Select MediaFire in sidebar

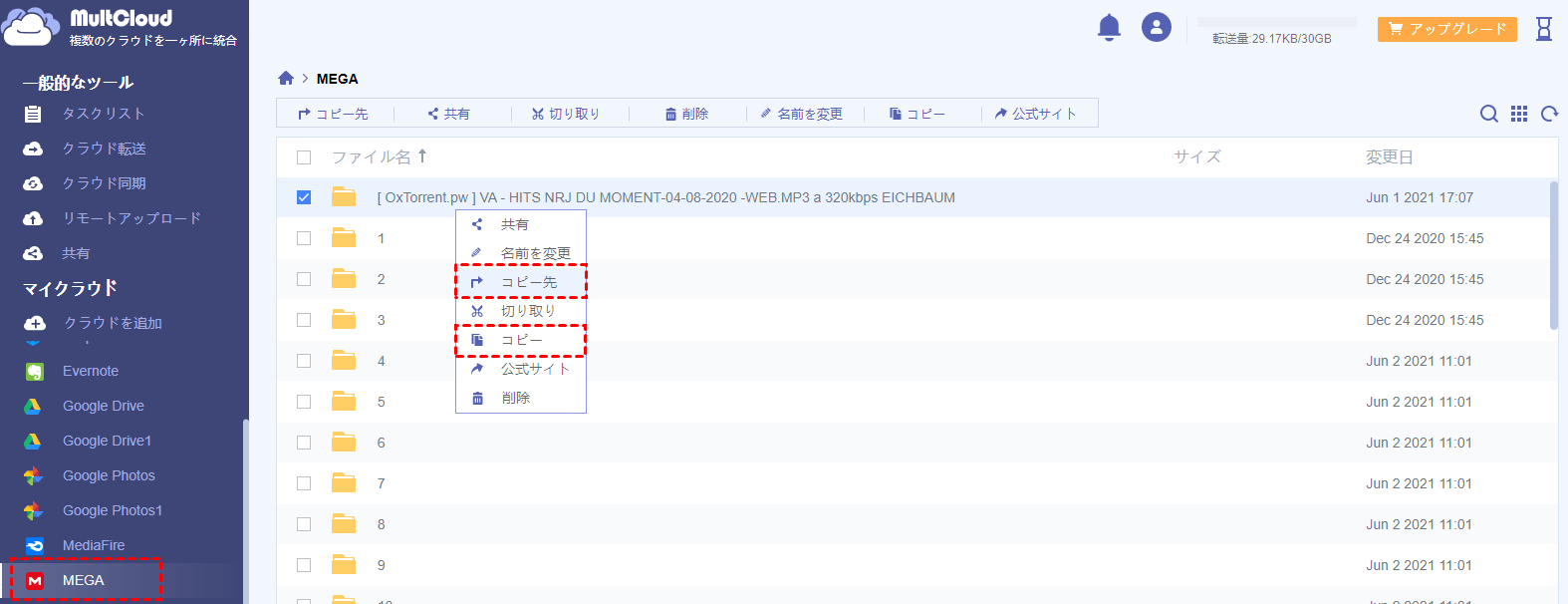(x=94, y=545)
